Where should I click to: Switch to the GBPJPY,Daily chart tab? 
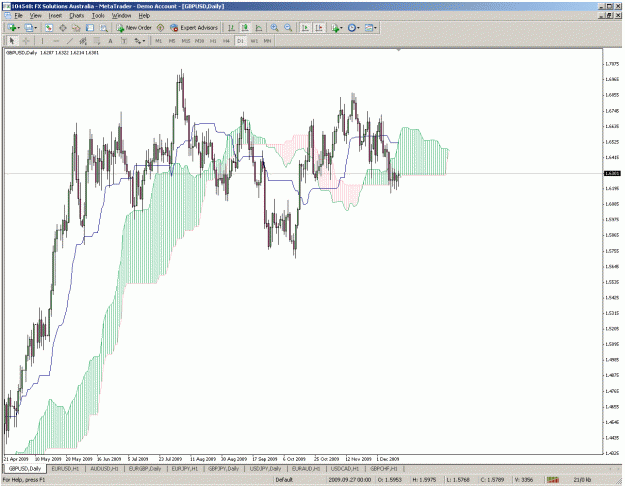224,469
